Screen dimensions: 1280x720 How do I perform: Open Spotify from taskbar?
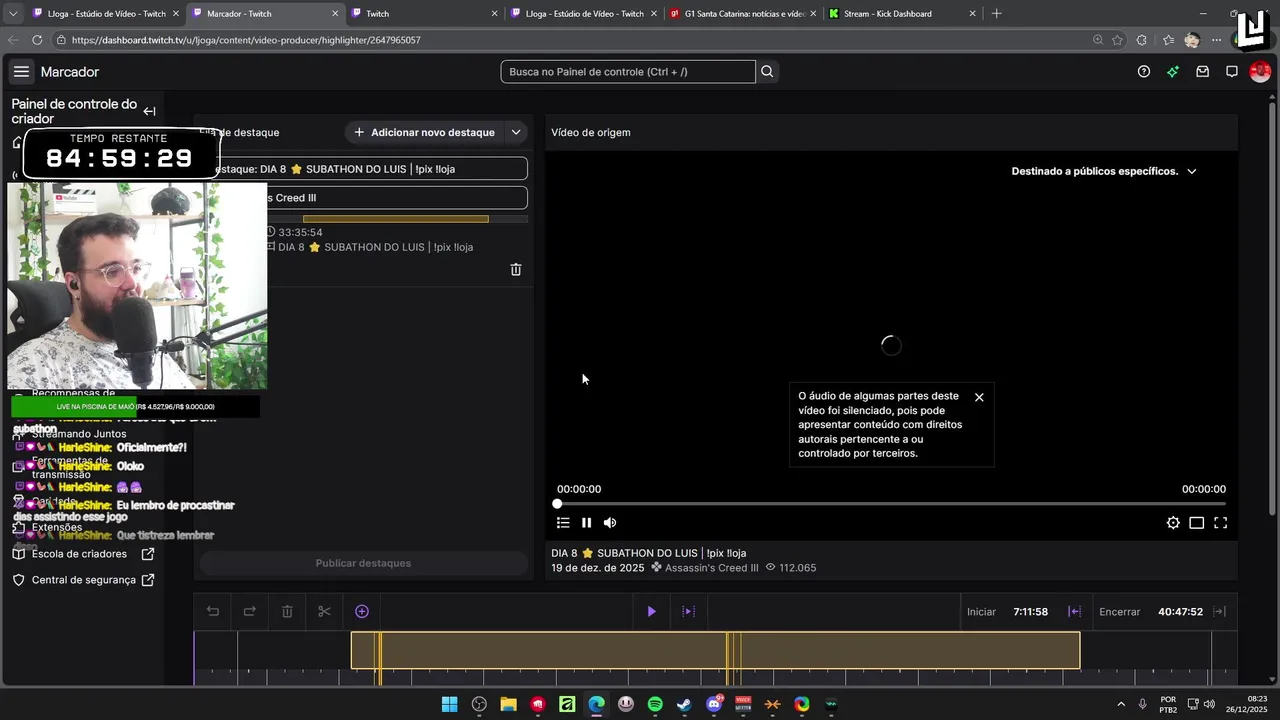pyautogui.click(x=655, y=704)
